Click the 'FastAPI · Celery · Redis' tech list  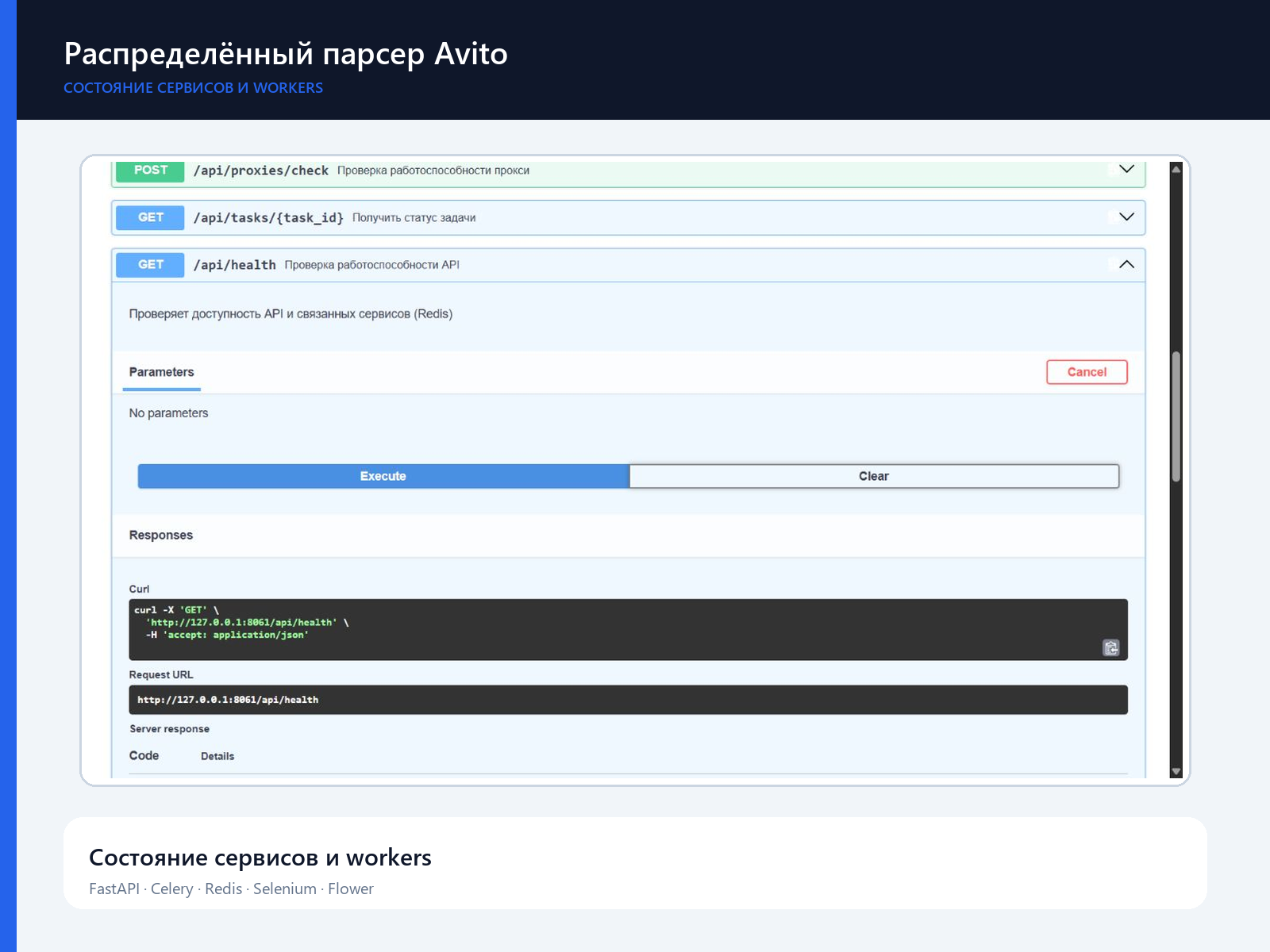tap(231, 889)
